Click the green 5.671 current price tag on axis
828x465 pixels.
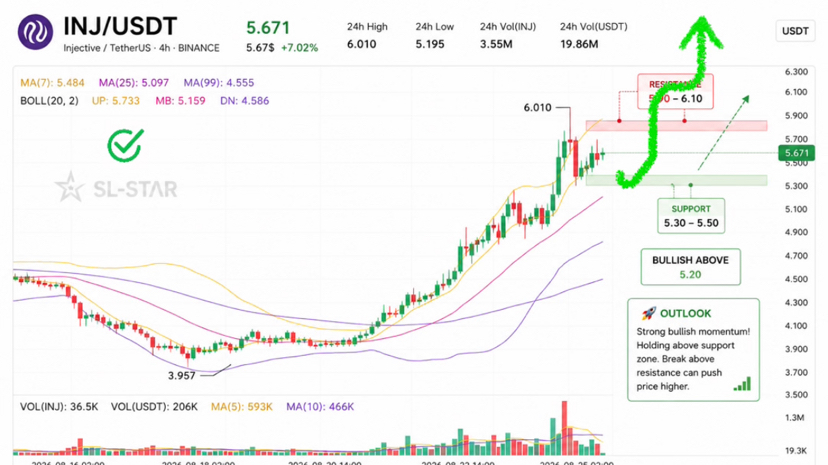click(796, 153)
